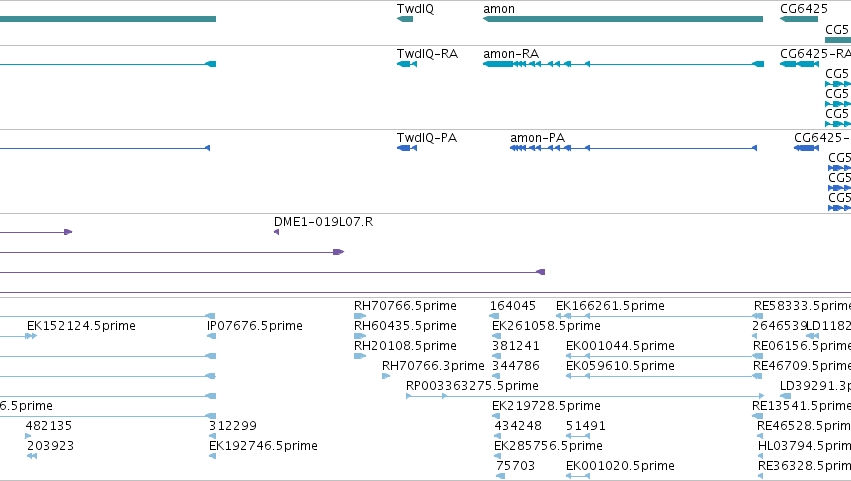Open the EK285756.5prime label
The image size is (851, 481).
(548, 446)
